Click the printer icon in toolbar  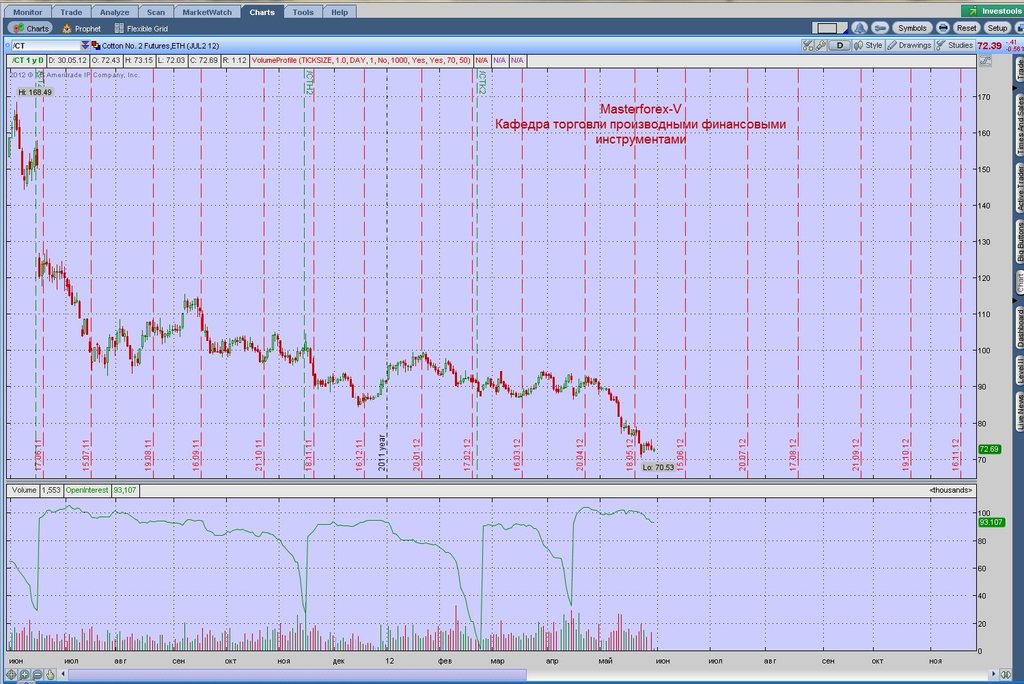[x=943, y=28]
